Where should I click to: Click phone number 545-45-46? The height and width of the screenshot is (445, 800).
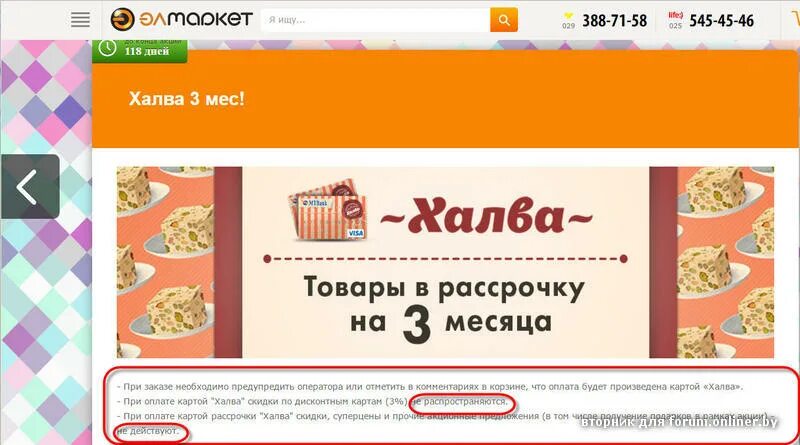721,20
